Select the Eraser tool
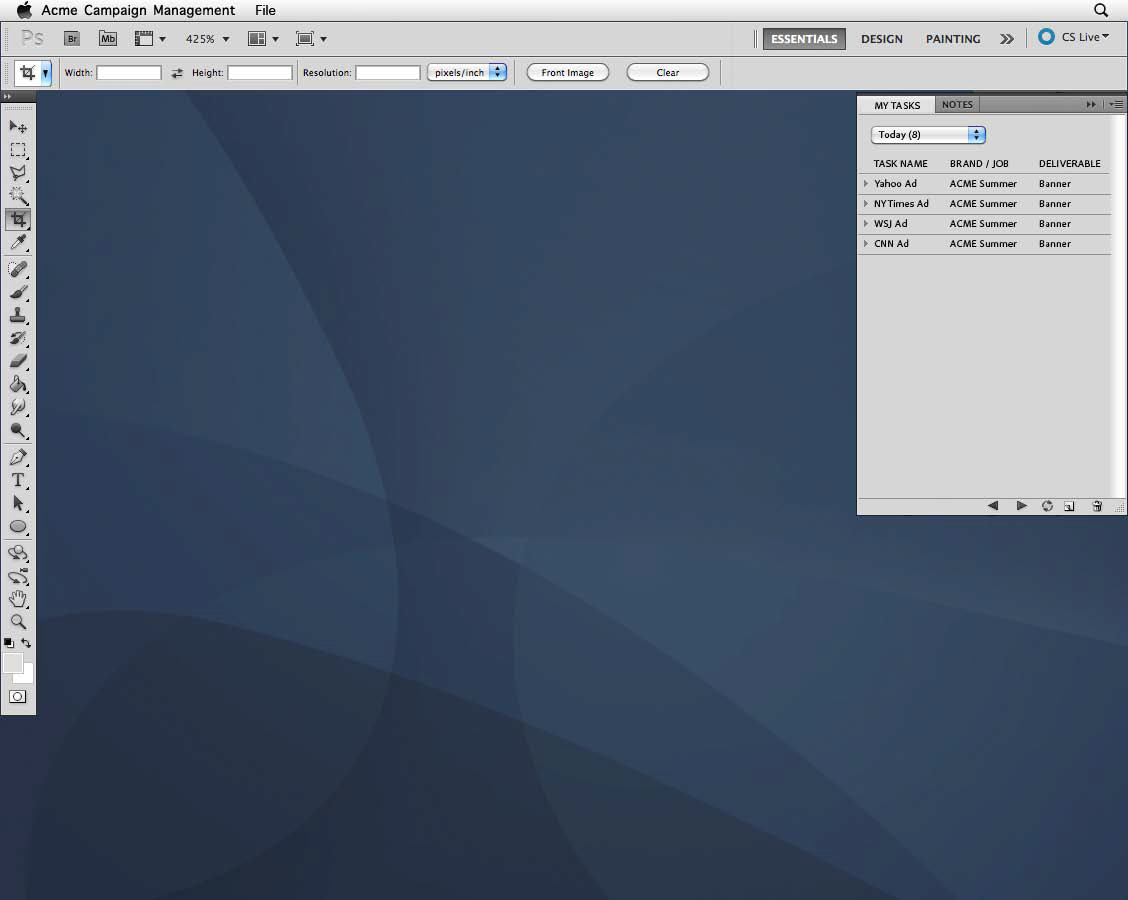Screen dimensions: 1128x900 [x=18, y=361]
